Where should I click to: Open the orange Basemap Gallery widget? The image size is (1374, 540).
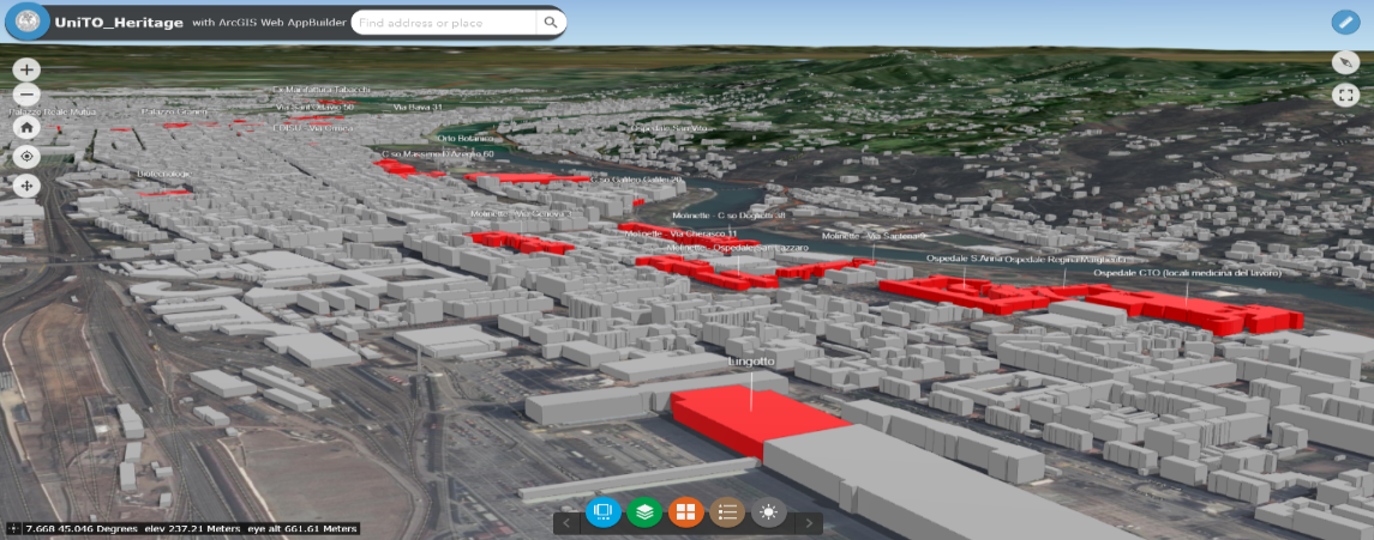(686, 512)
